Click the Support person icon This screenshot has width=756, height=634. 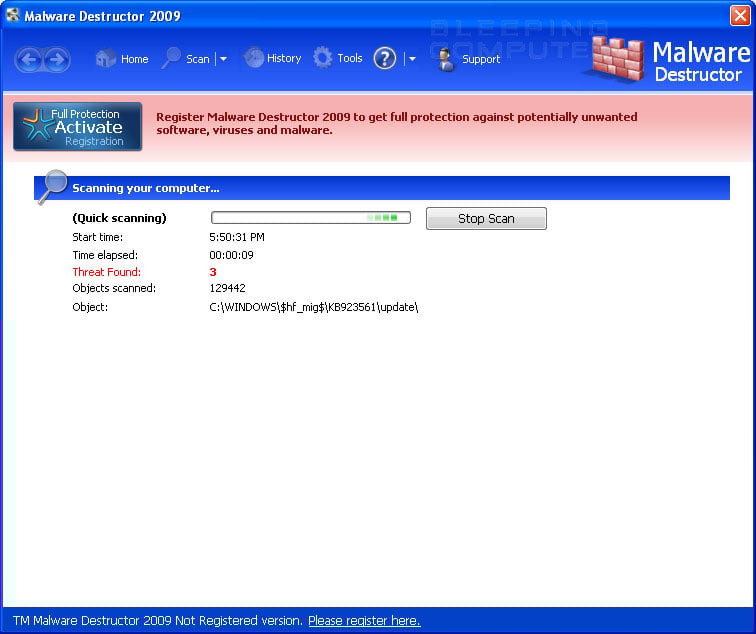pos(446,60)
